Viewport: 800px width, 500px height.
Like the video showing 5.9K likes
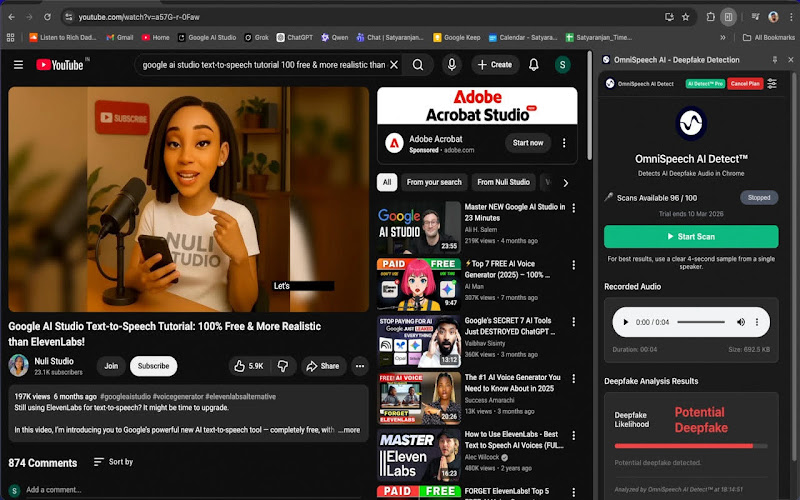tap(247, 366)
